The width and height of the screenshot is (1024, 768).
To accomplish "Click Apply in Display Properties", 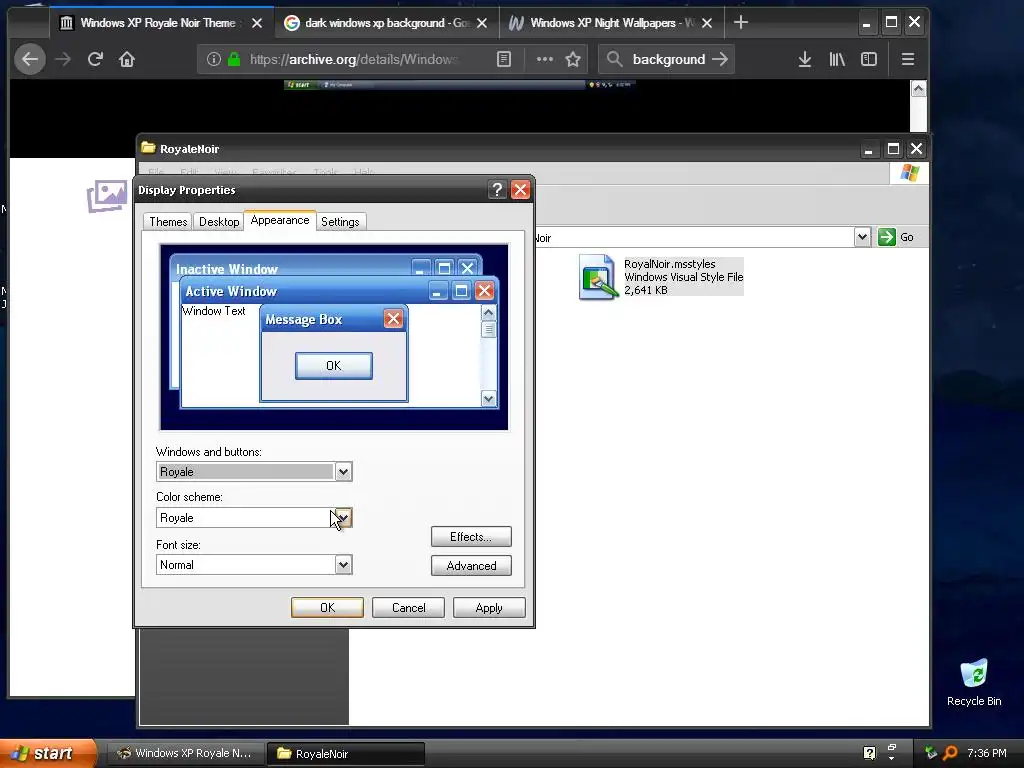I will tap(489, 608).
